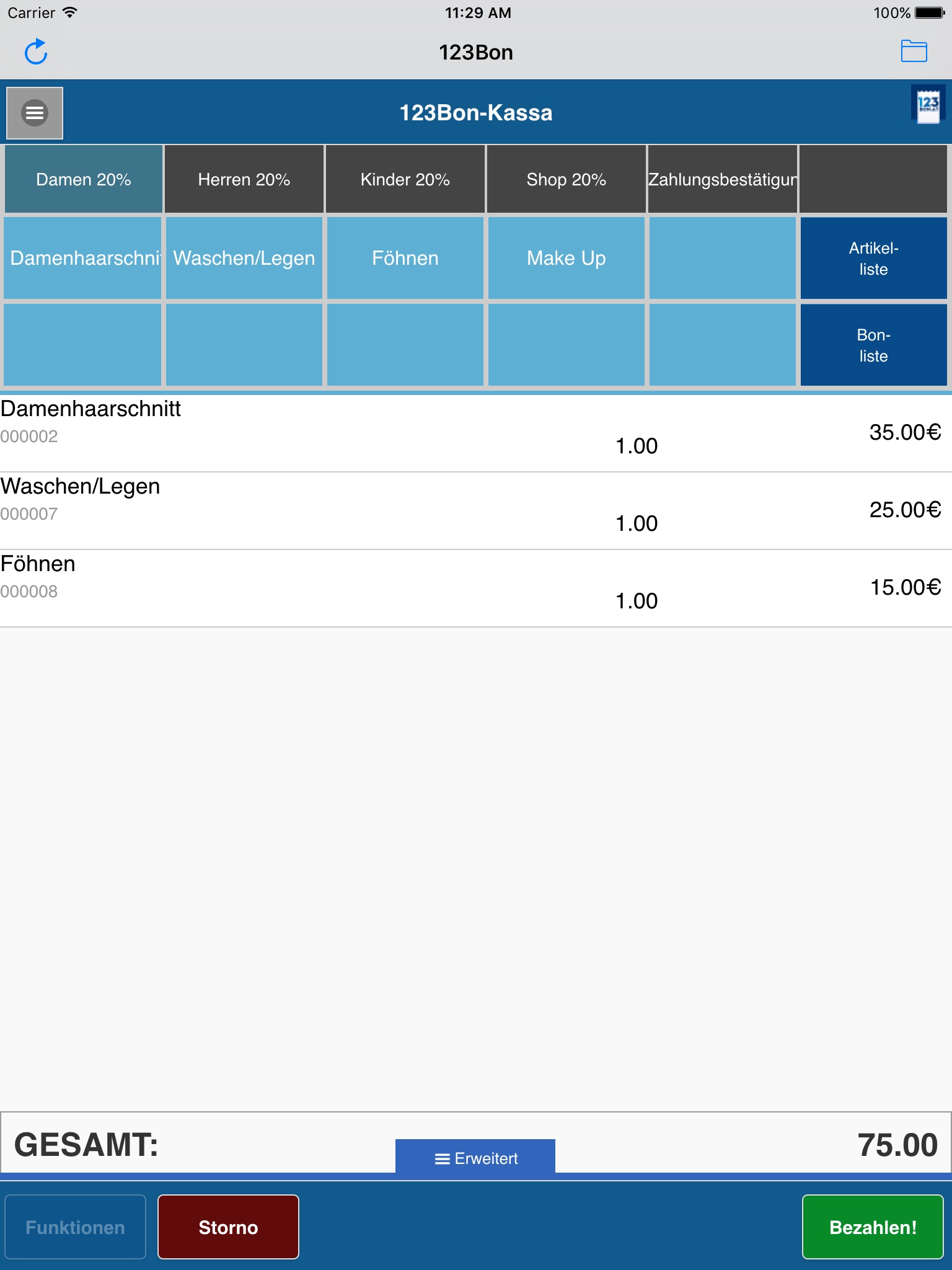This screenshot has height=1270, width=952.
Task: Open the Bon-liste
Action: point(873,345)
